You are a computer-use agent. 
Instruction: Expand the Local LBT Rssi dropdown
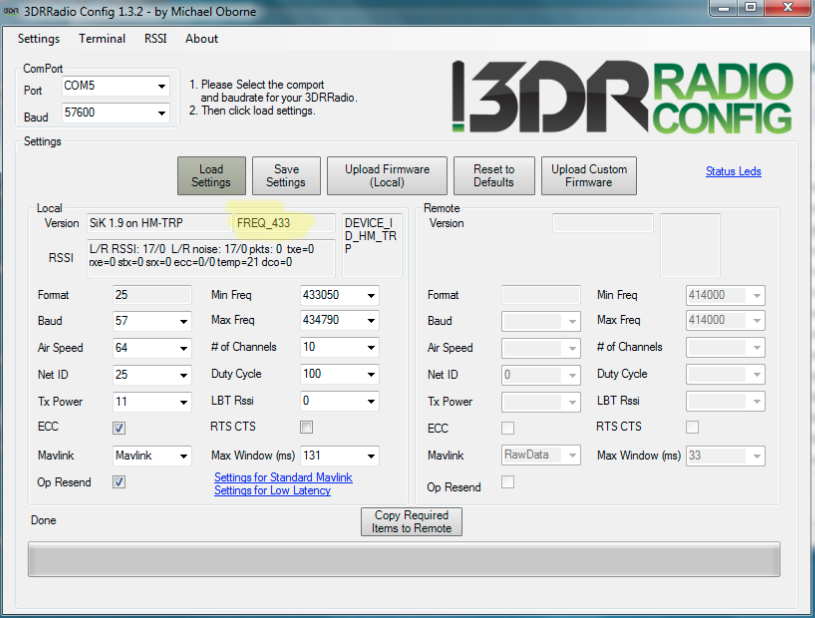pos(339,401)
